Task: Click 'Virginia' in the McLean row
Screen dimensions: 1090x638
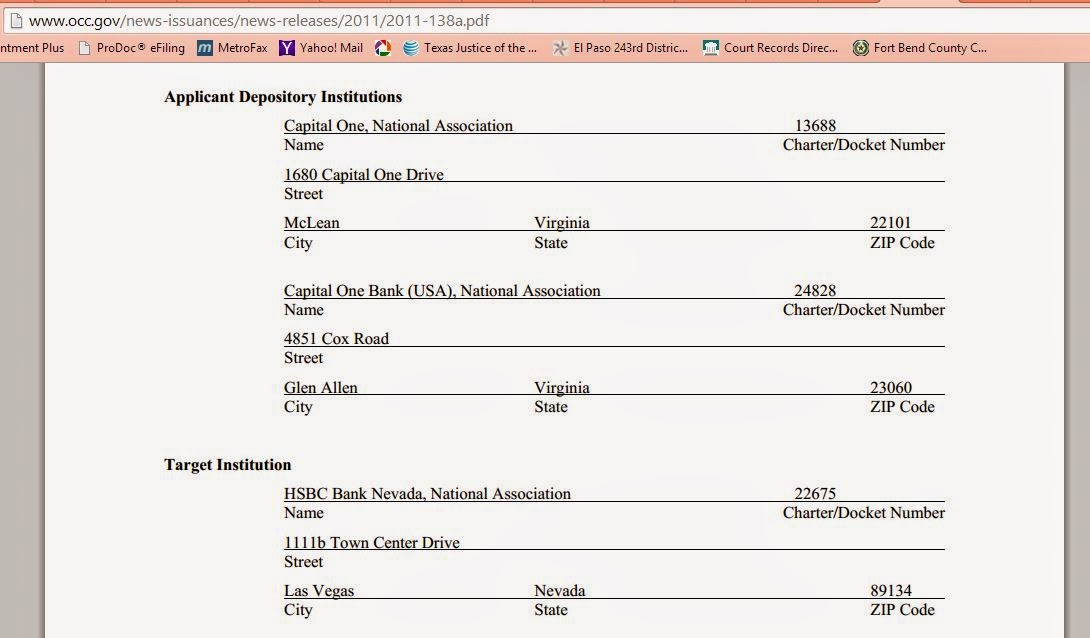Action: tap(562, 223)
